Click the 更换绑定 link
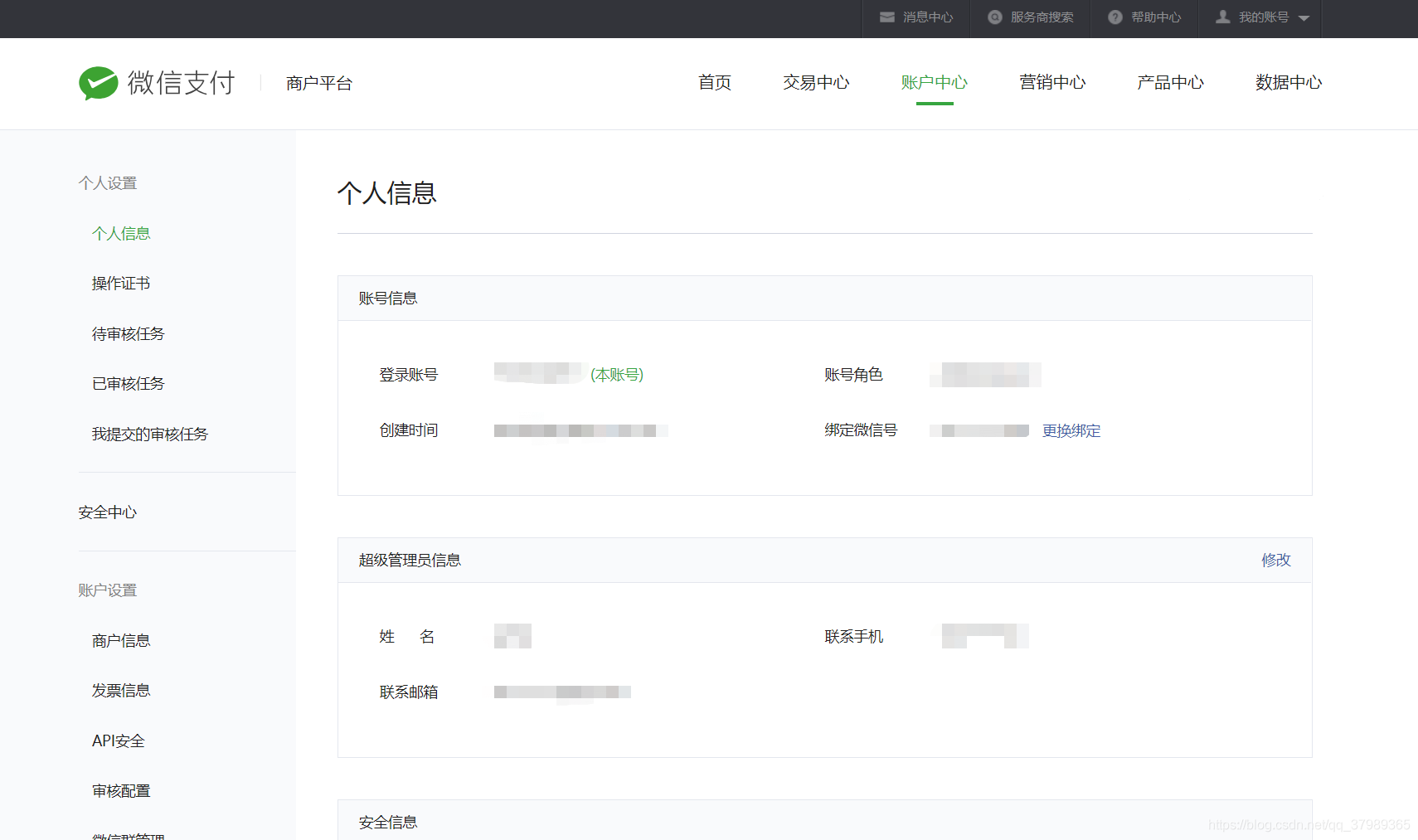The width and height of the screenshot is (1418, 840). tap(1071, 431)
